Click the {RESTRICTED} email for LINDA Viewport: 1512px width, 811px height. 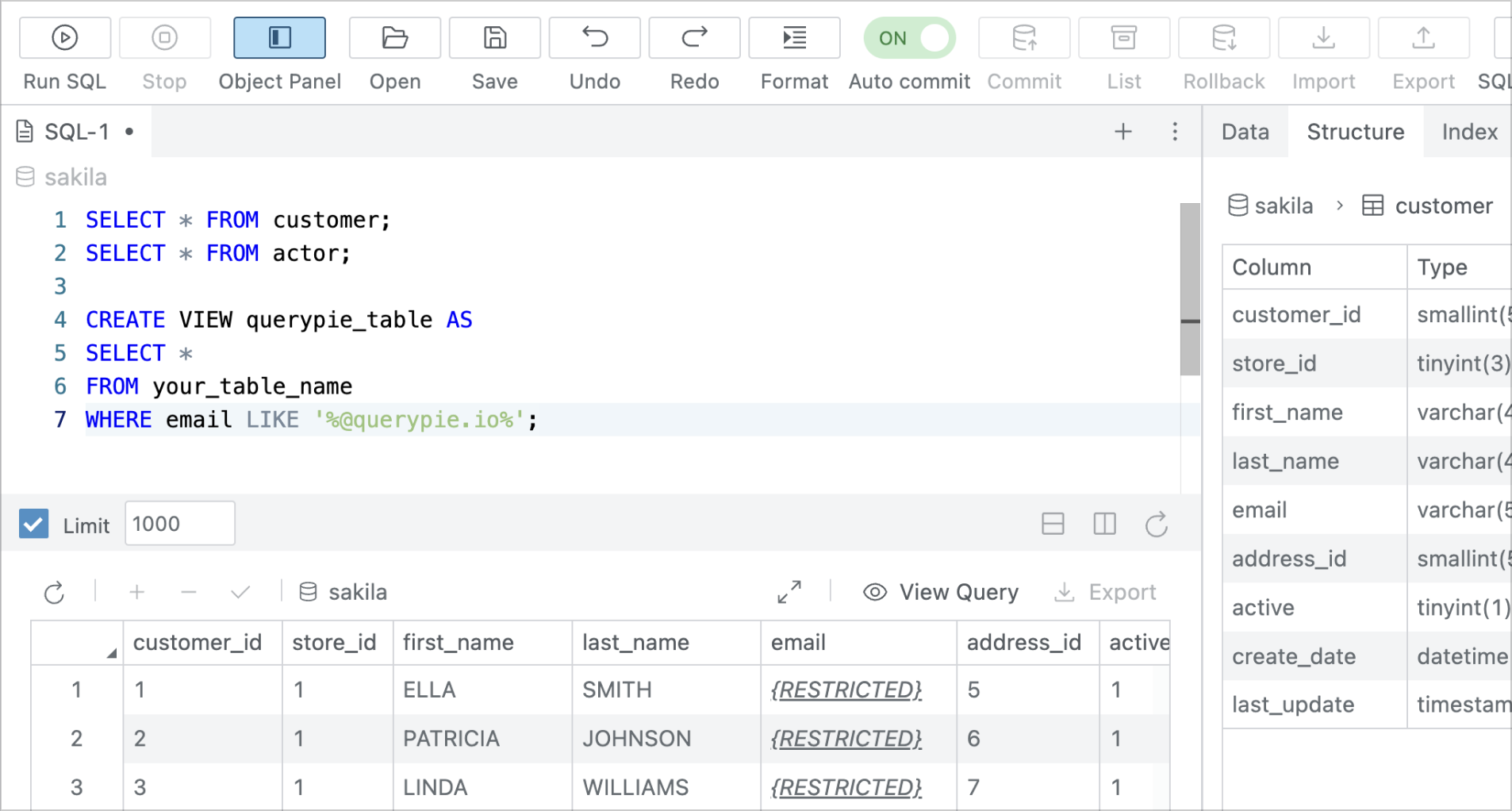click(846, 787)
